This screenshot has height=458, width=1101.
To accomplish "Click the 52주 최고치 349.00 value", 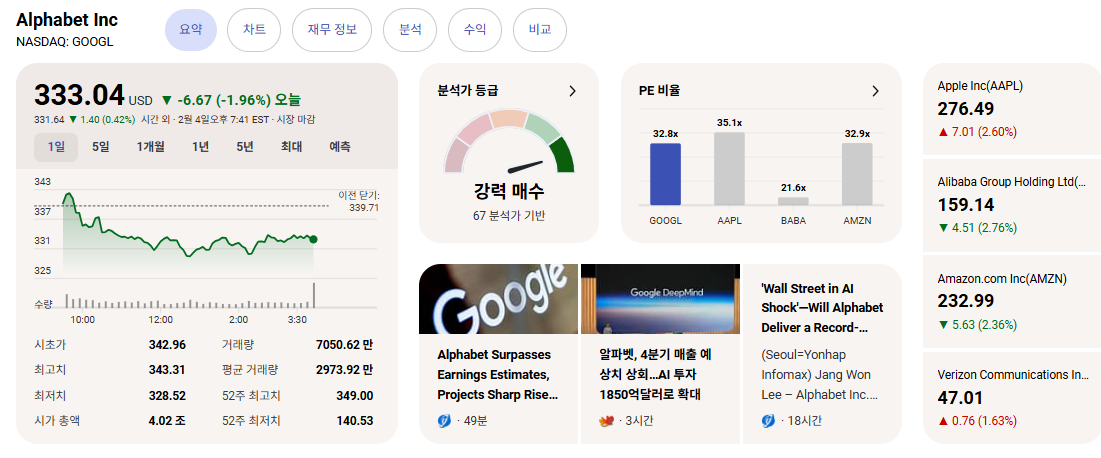I will [x=355, y=396].
